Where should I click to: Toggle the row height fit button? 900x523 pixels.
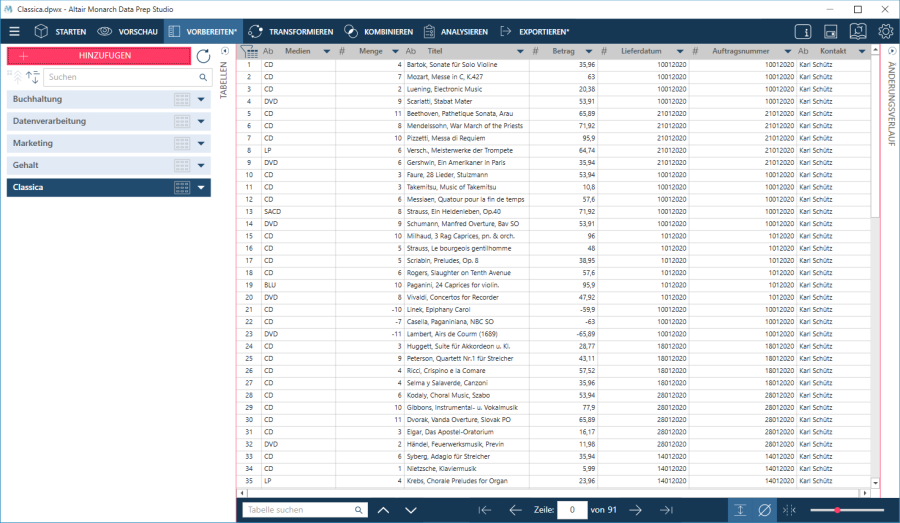[740, 510]
